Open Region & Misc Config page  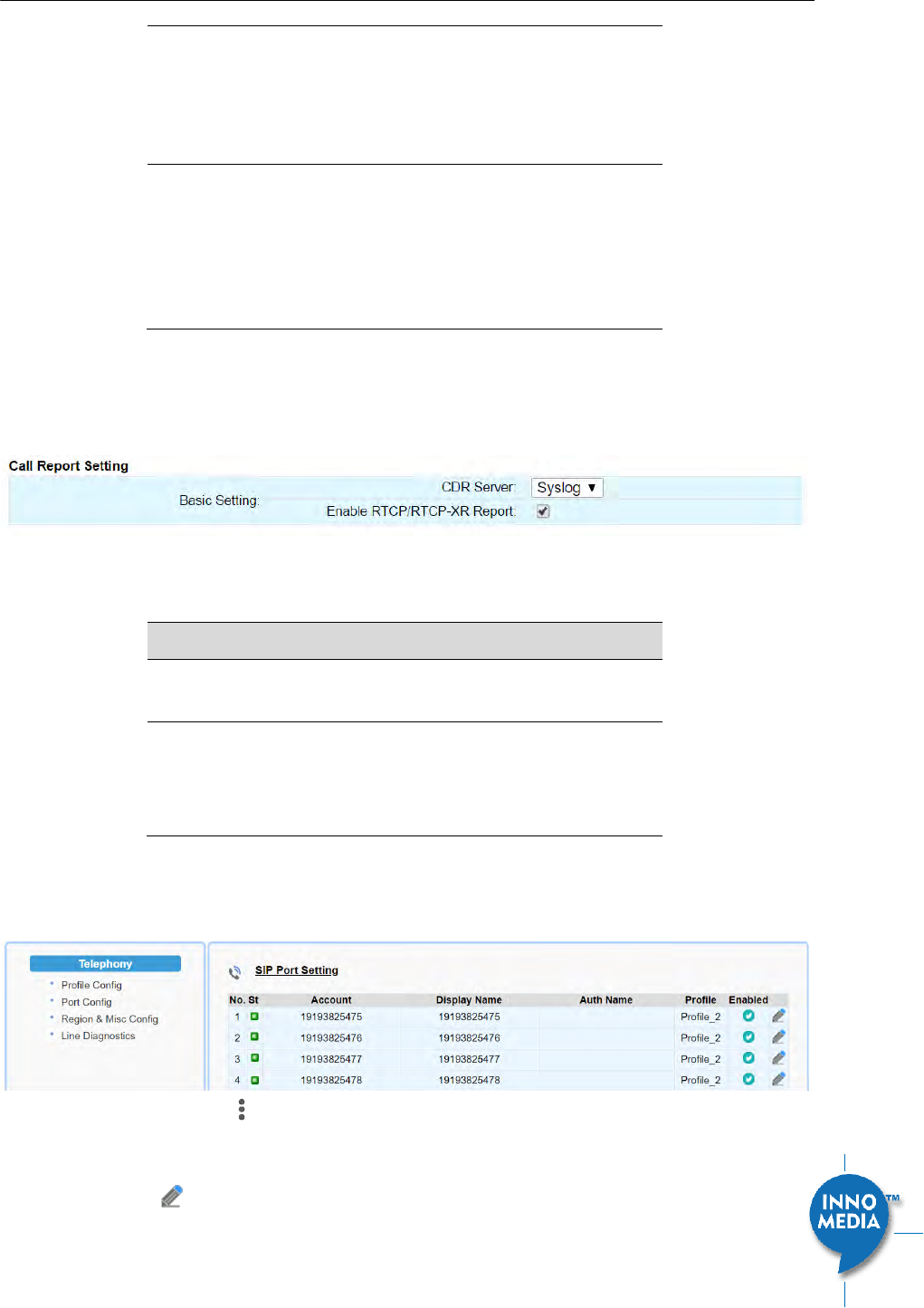coord(110,1019)
